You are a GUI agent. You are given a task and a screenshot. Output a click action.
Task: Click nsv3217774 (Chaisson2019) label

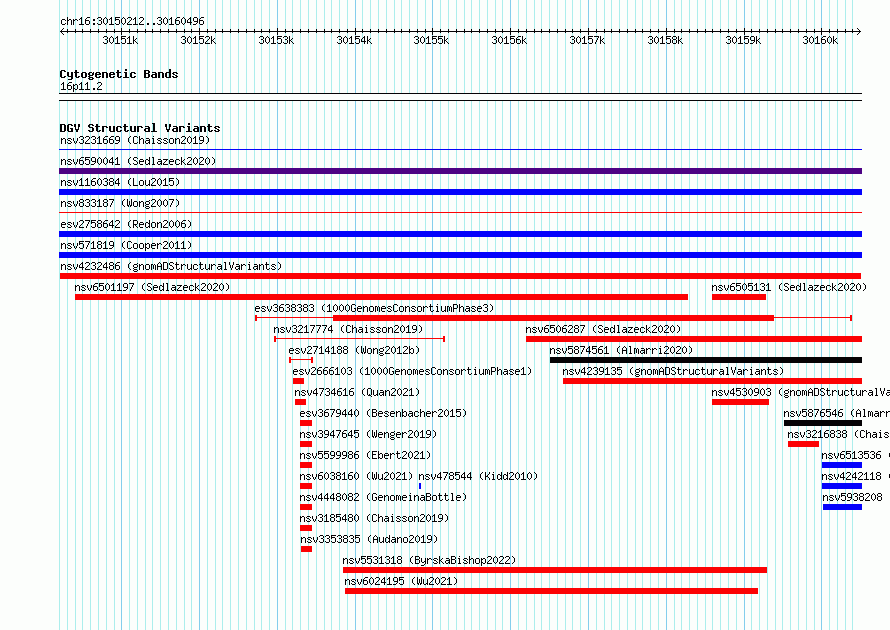tap(348, 329)
